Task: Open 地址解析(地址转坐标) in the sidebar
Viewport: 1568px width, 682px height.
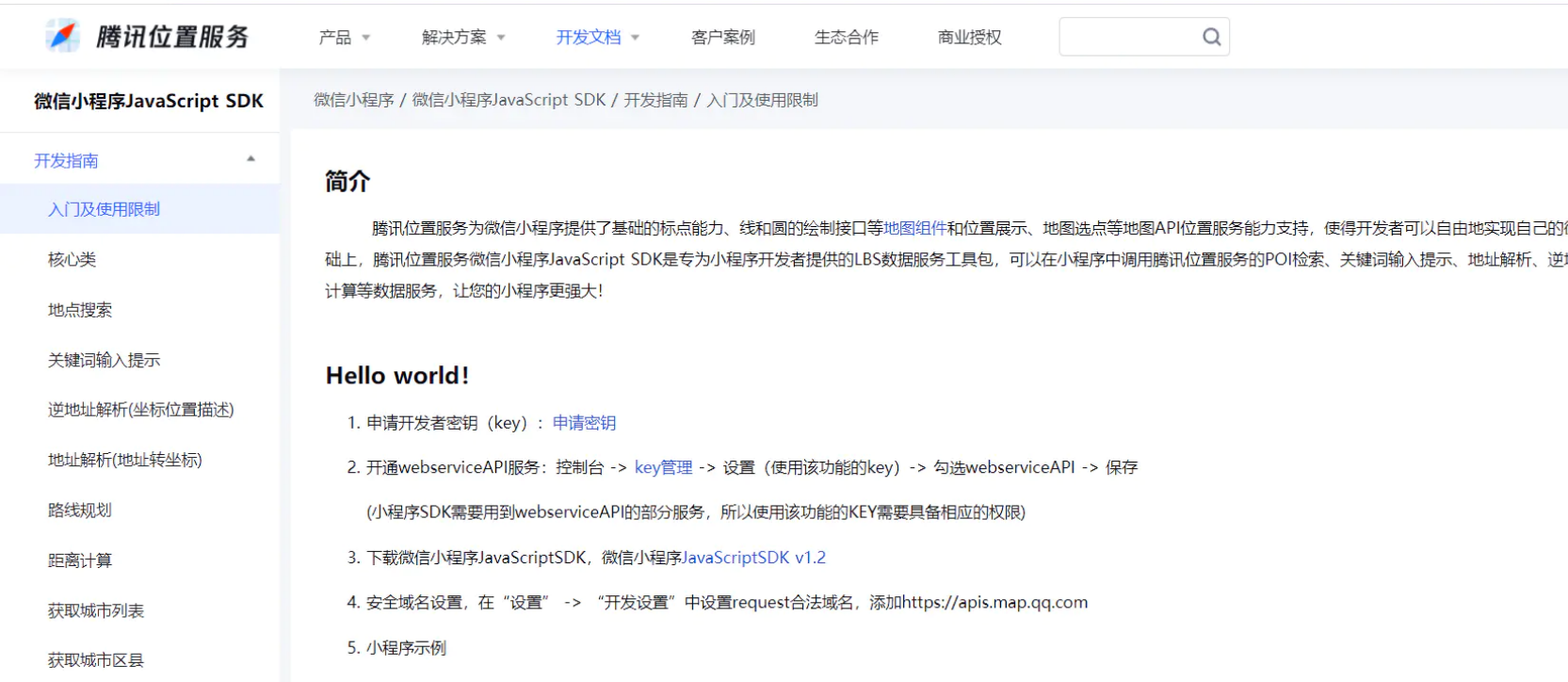Action: coord(124,460)
